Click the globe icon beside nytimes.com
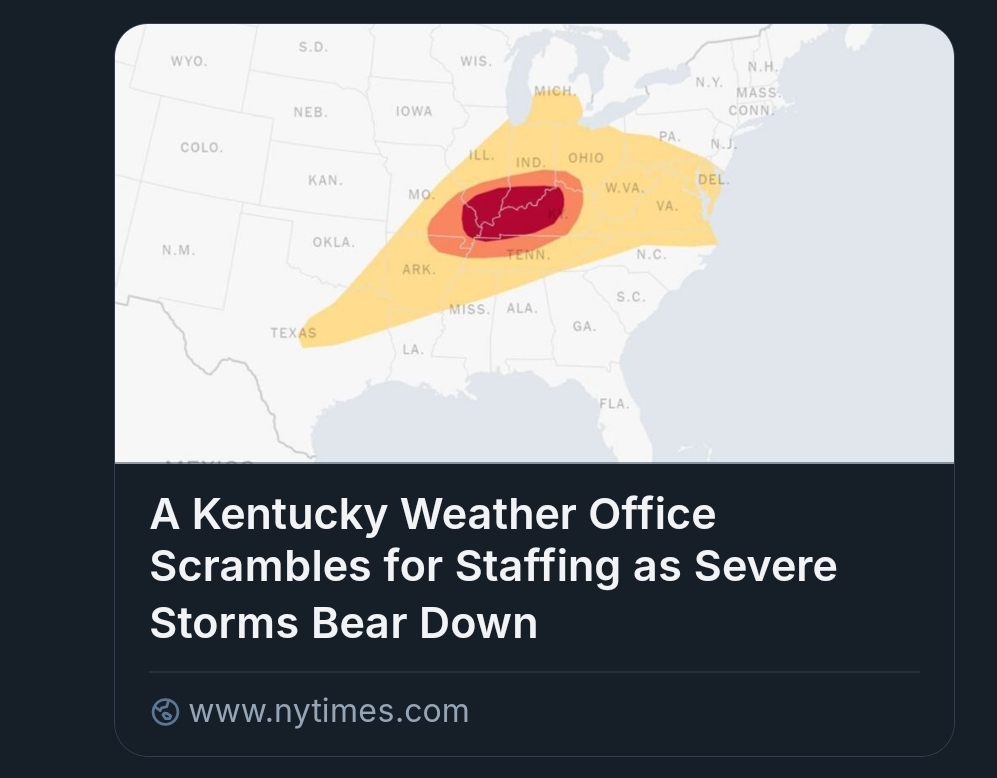Viewport: 997px width, 778px height. (165, 712)
